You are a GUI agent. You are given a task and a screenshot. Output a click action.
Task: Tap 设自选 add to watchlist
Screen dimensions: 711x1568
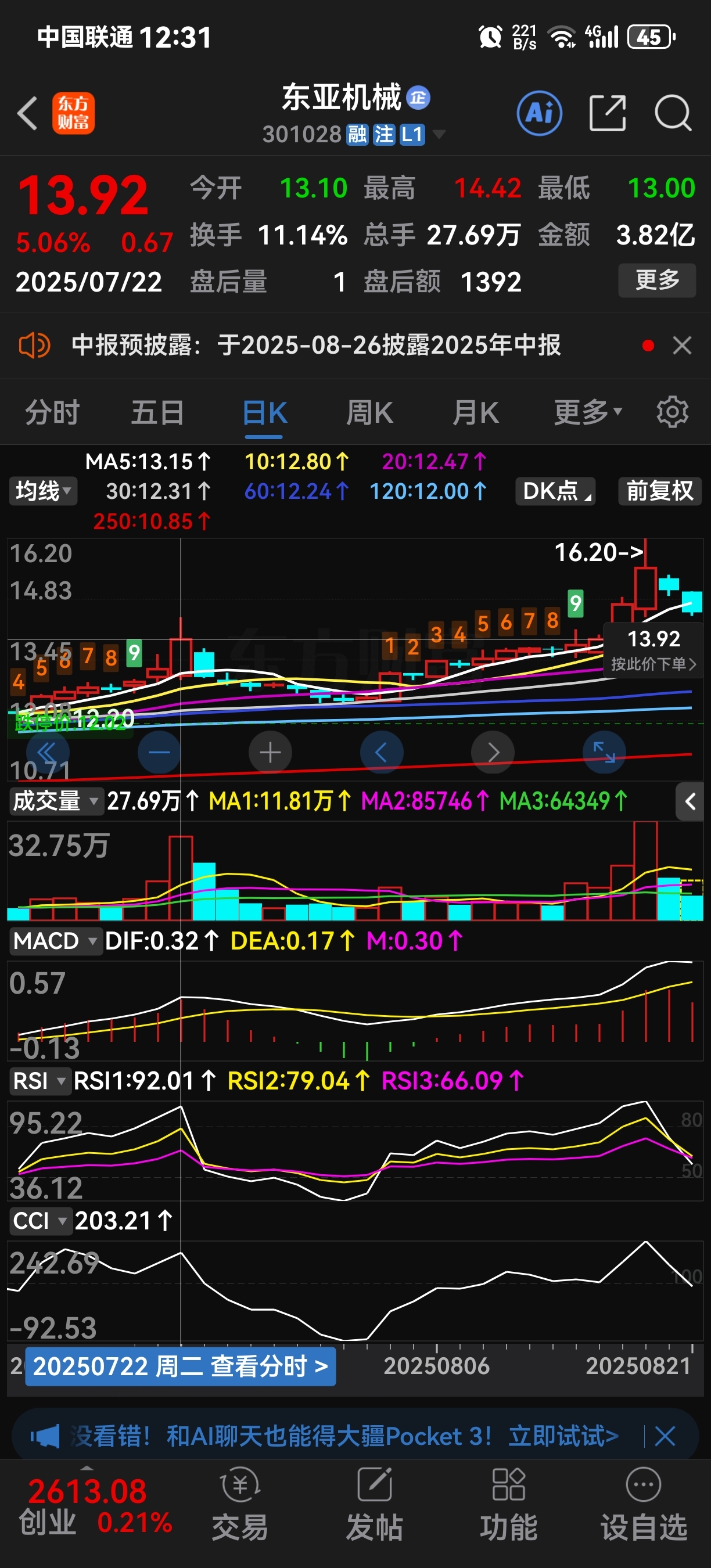[x=644, y=1504]
